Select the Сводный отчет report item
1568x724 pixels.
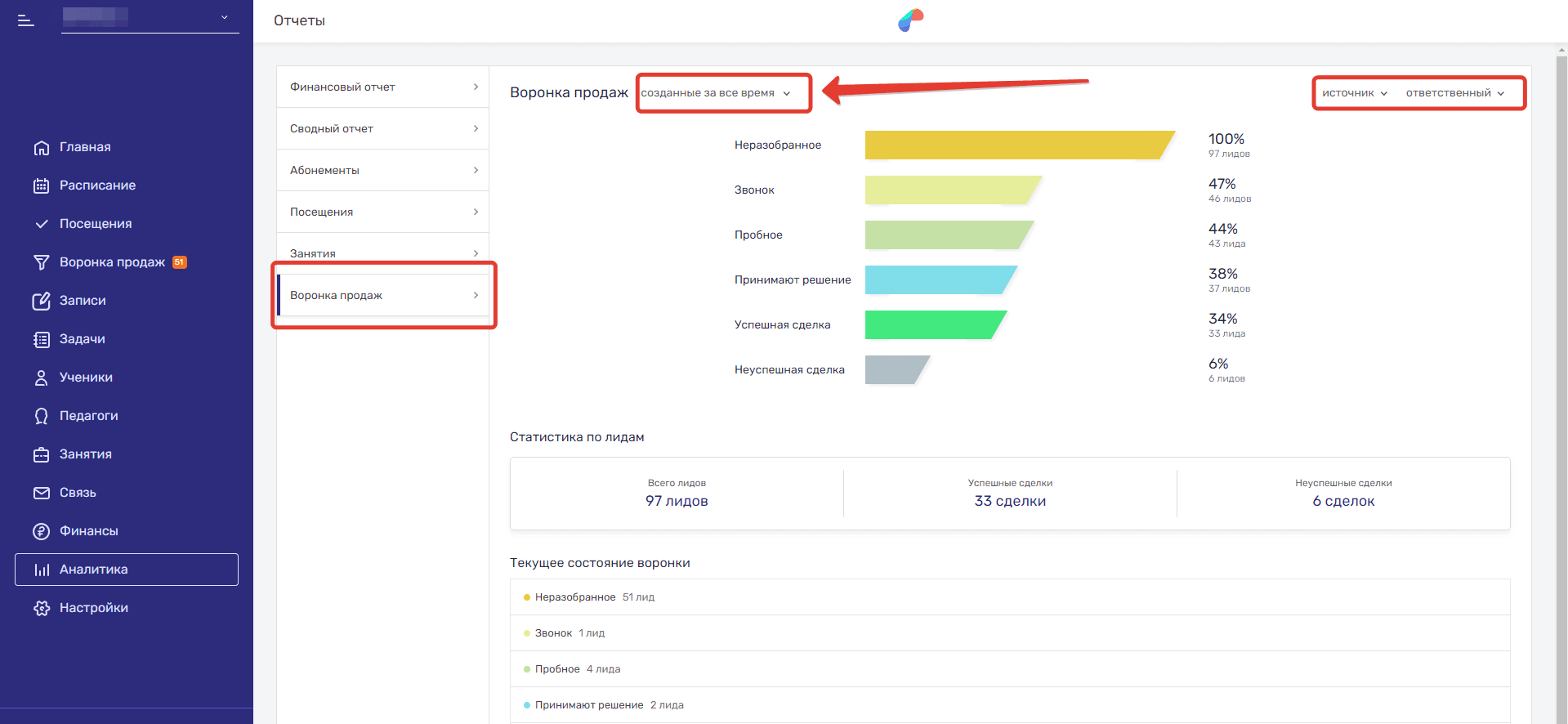pos(382,129)
